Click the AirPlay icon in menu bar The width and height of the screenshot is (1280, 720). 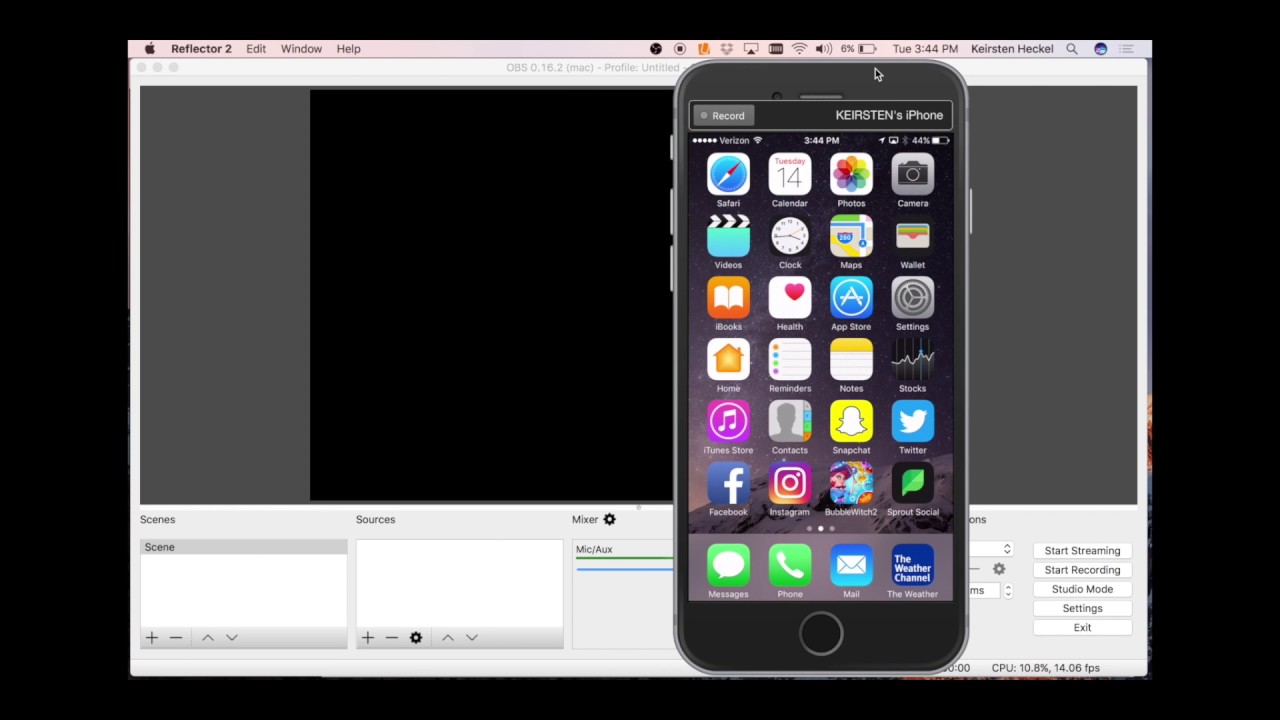(750, 48)
